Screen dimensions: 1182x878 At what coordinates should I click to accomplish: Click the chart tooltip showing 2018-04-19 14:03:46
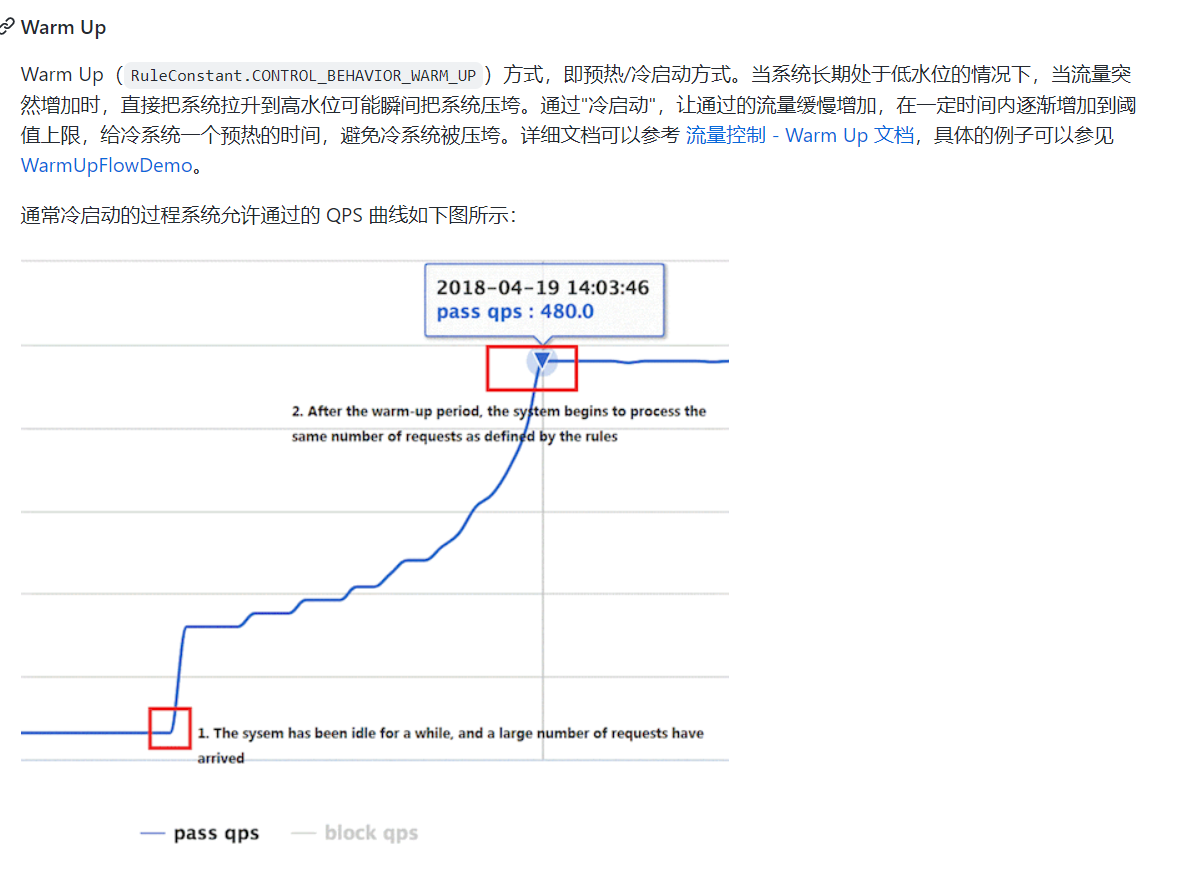click(x=544, y=300)
